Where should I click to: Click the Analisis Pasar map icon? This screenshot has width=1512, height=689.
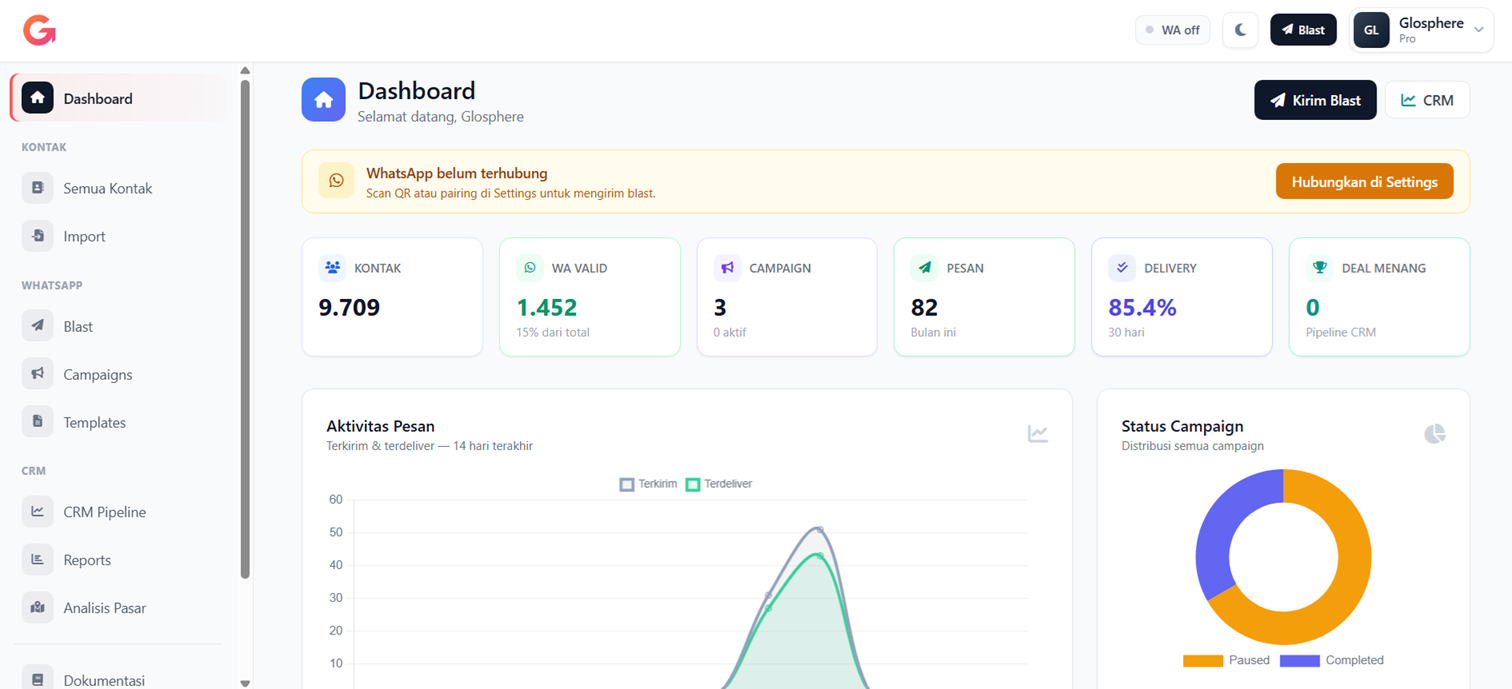click(37, 608)
